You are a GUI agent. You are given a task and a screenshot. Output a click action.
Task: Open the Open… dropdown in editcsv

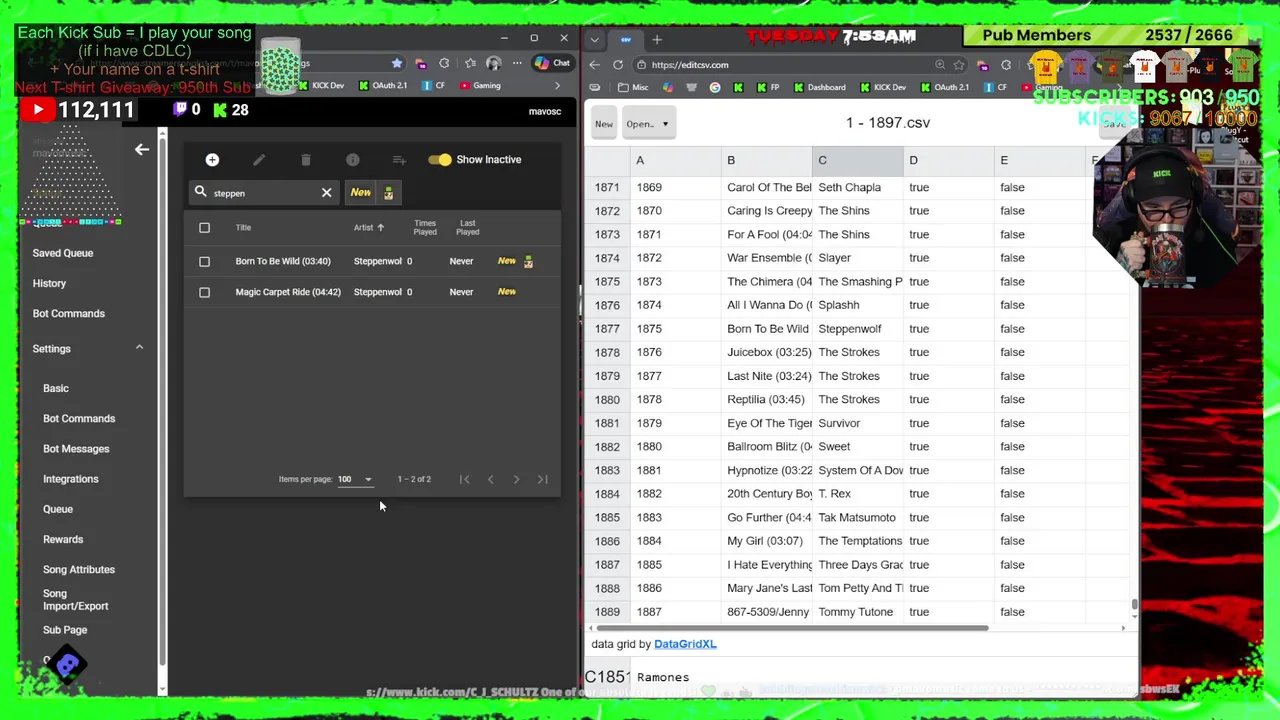coord(648,124)
